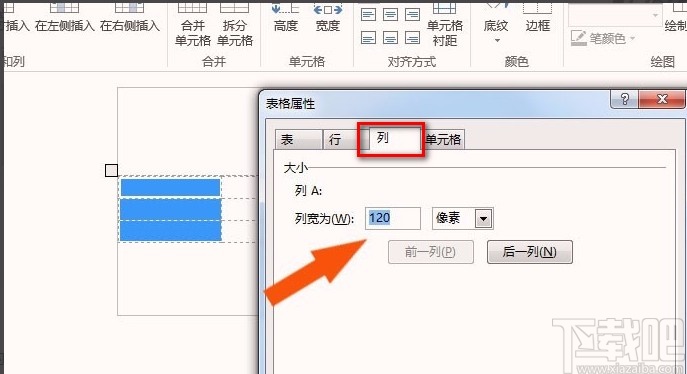Click the Previous Column (前一列) button

tap(430, 252)
